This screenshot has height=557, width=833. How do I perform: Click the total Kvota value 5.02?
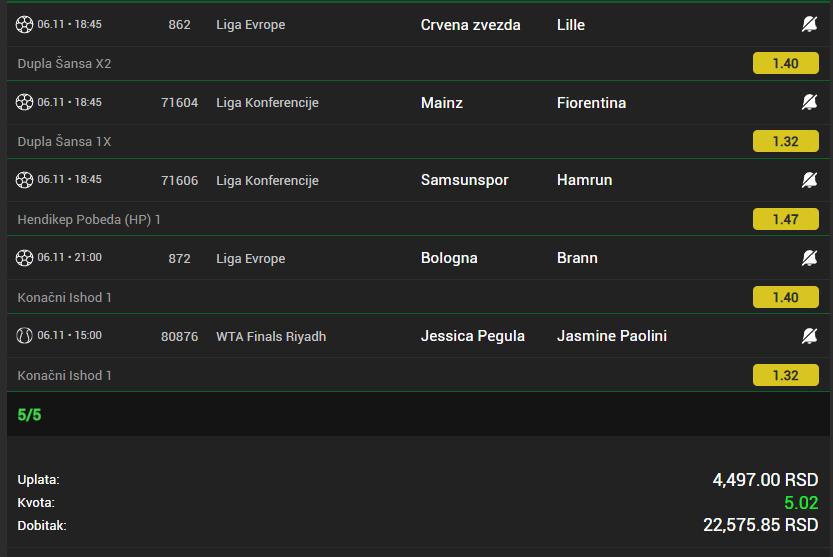(x=801, y=503)
